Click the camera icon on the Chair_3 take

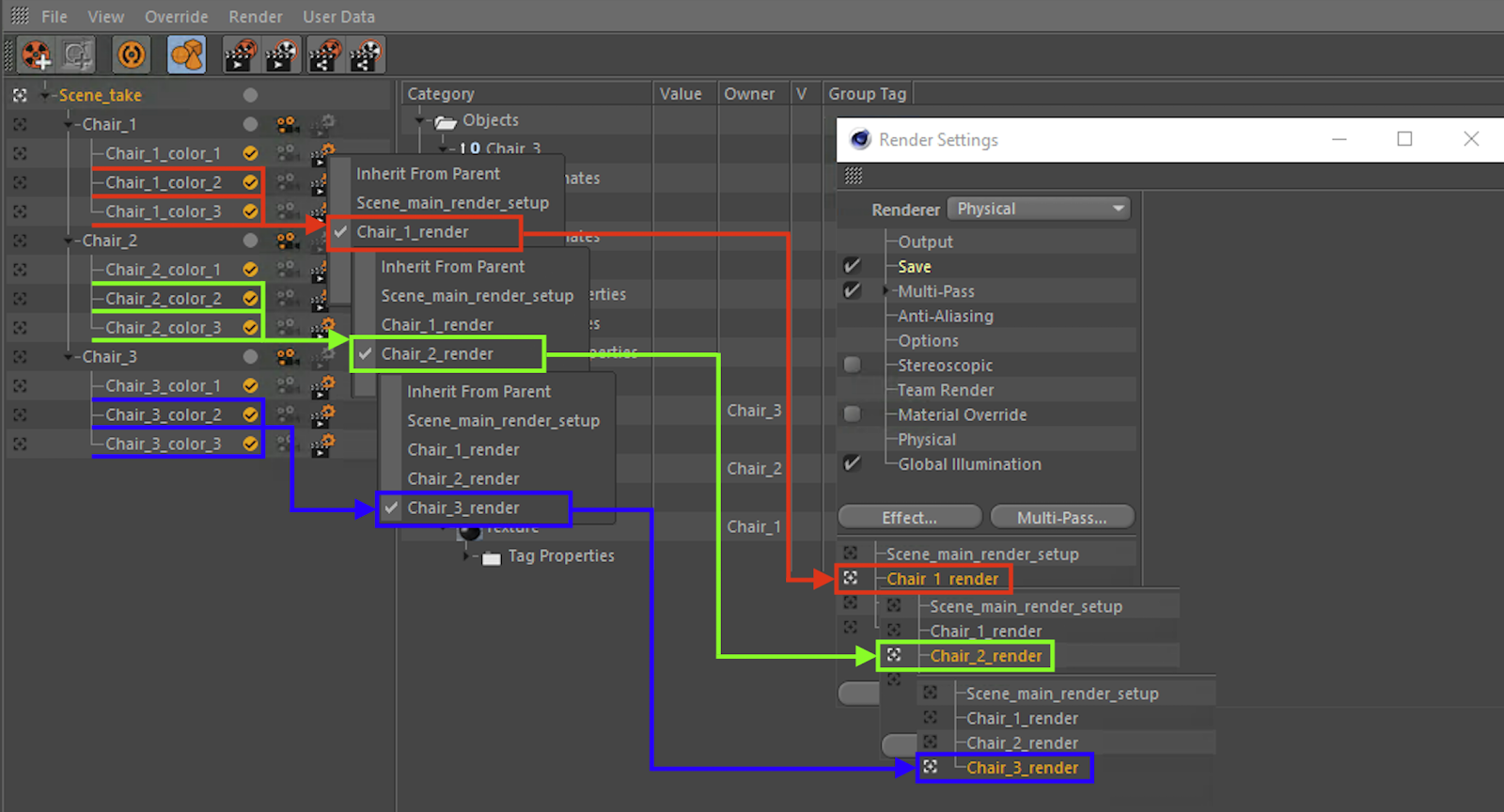pyautogui.click(x=288, y=357)
